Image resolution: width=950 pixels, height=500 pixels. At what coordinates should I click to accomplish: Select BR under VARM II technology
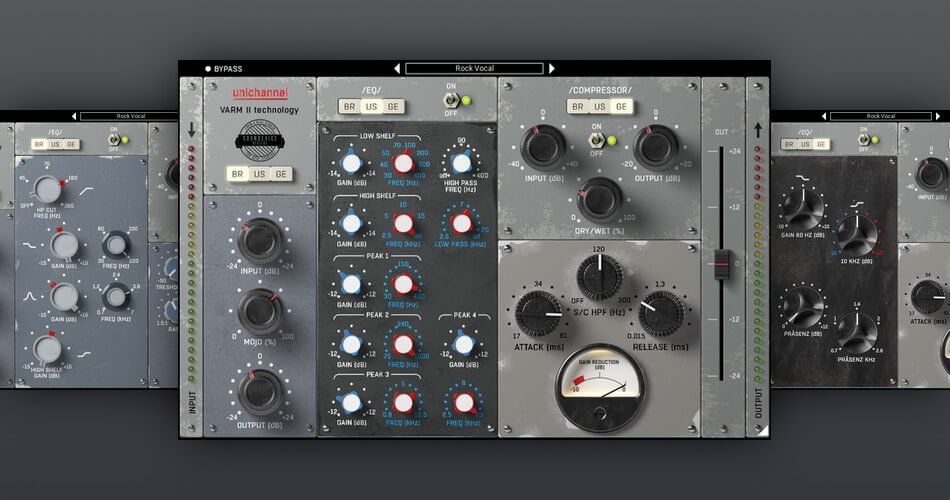[238, 174]
